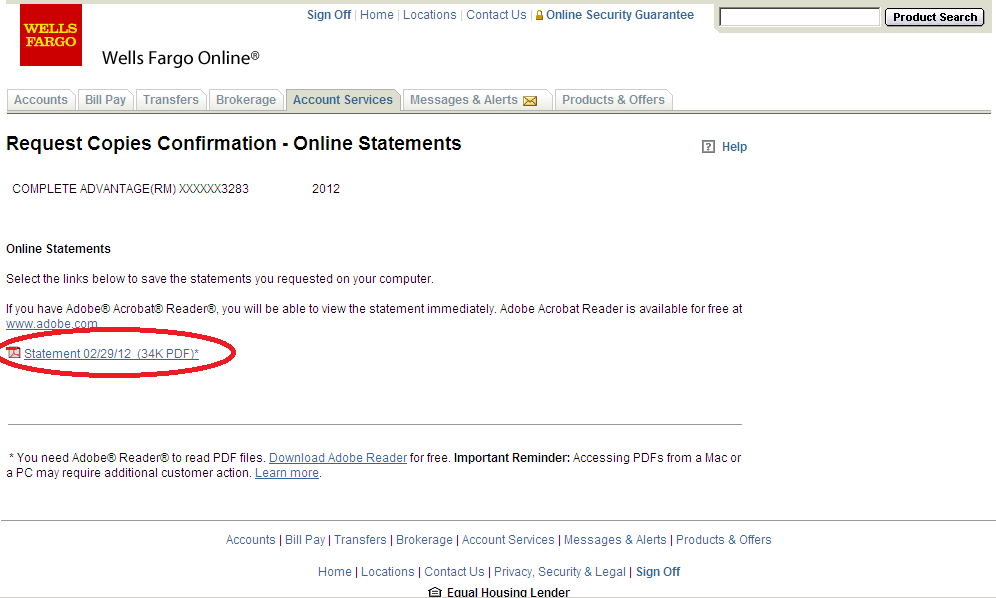Switch to the Bill Pay tab
The width and height of the screenshot is (996, 598).
pyautogui.click(x=105, y=100)
